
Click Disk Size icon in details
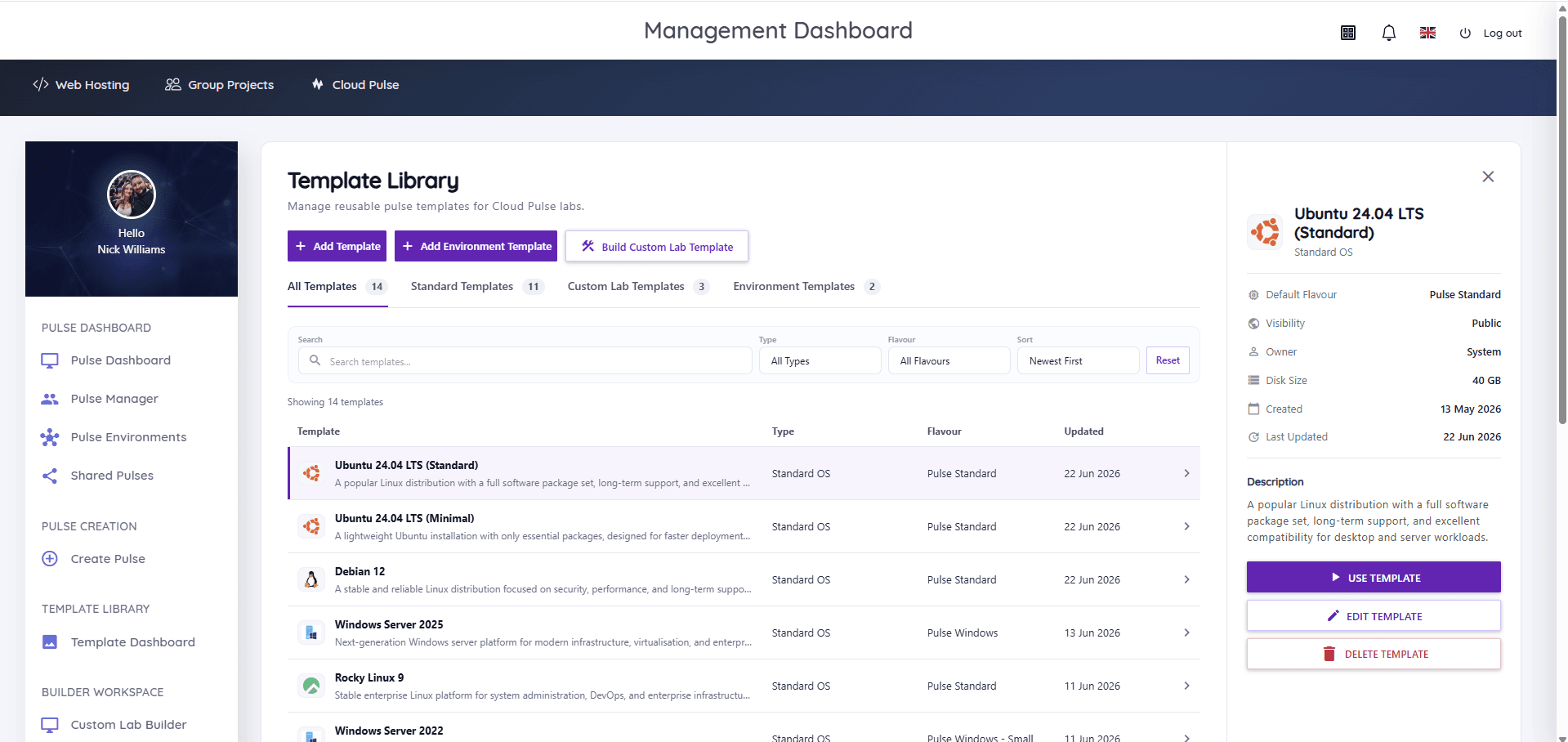click(x=1253, y=381)
